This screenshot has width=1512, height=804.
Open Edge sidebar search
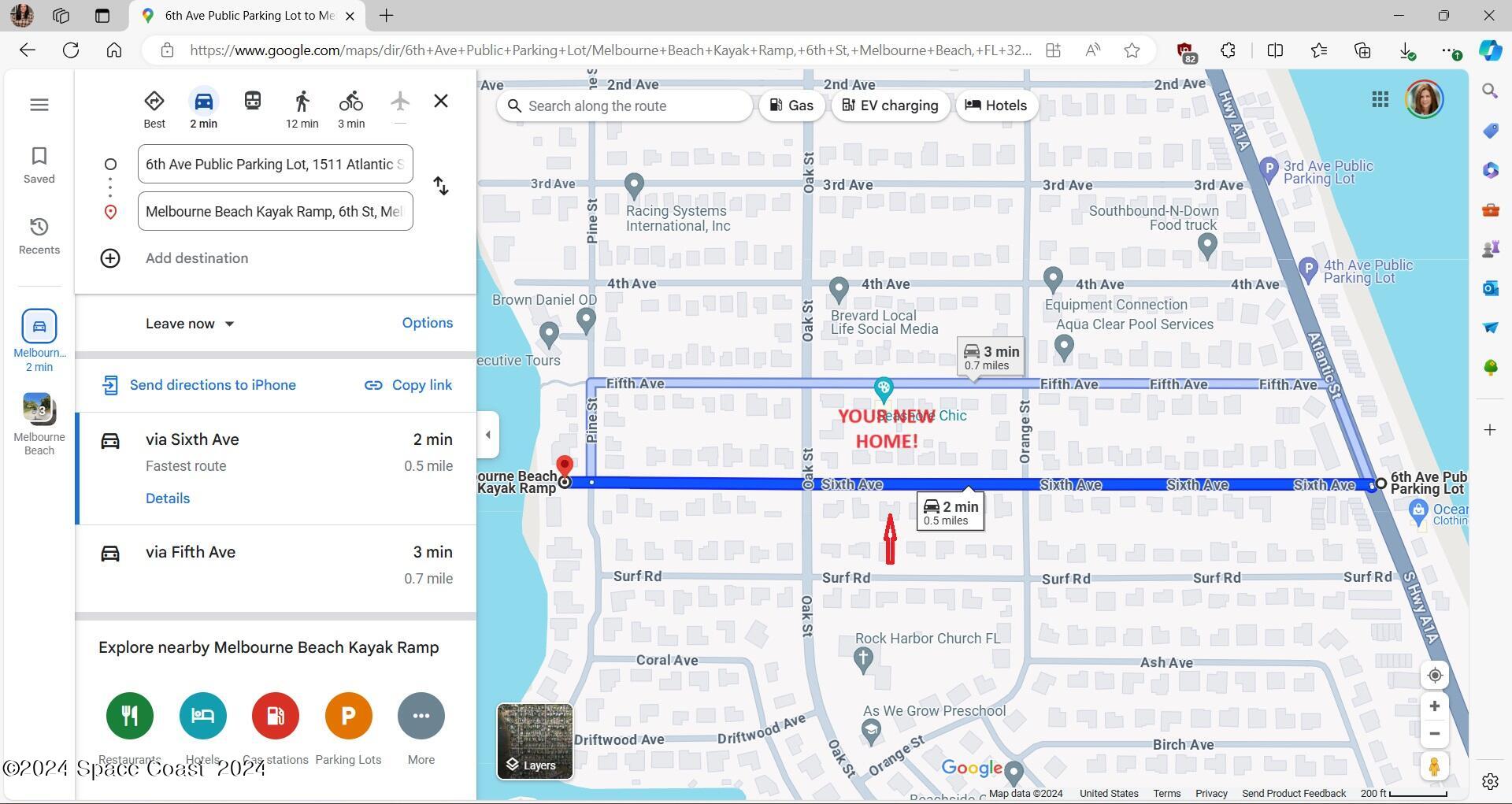(x=1490, y=91)
